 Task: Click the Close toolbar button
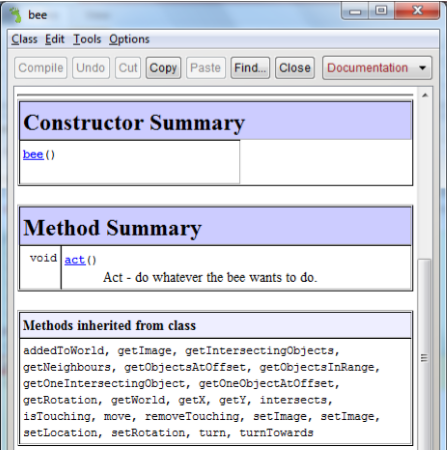(295, 68)
